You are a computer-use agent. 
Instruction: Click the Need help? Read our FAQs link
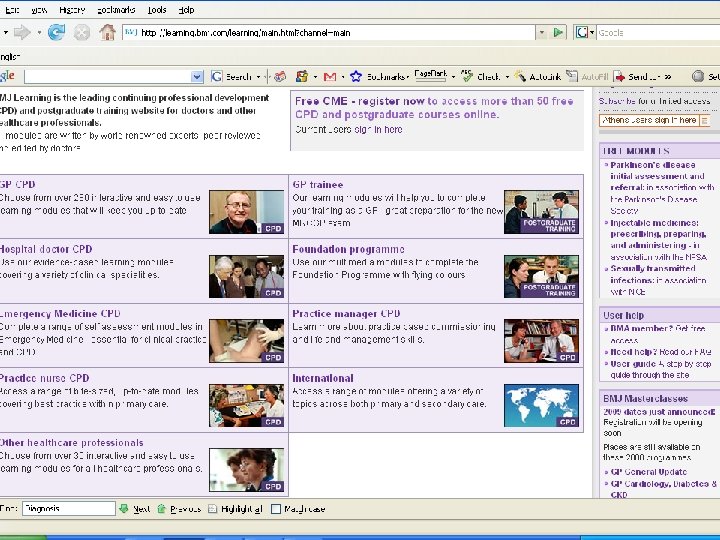click(661, 352)
